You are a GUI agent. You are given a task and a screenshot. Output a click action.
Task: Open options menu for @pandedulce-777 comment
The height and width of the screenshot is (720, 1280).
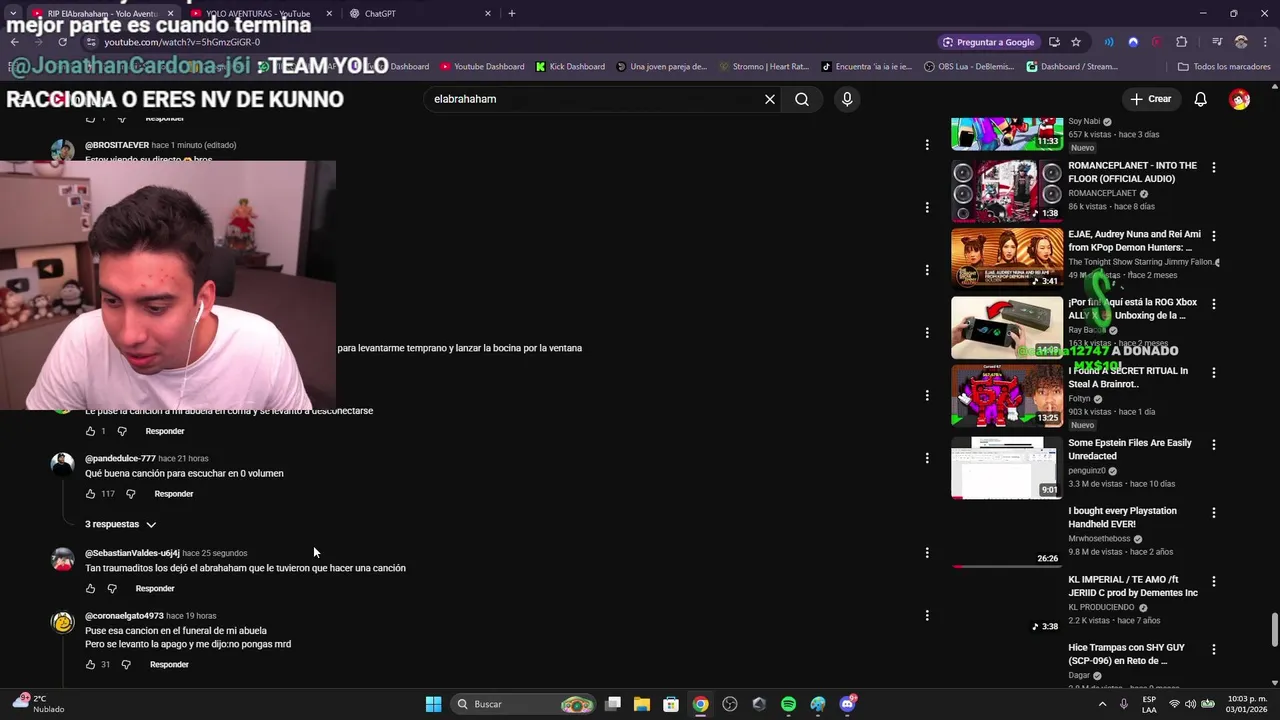click(x=927, y=458)
